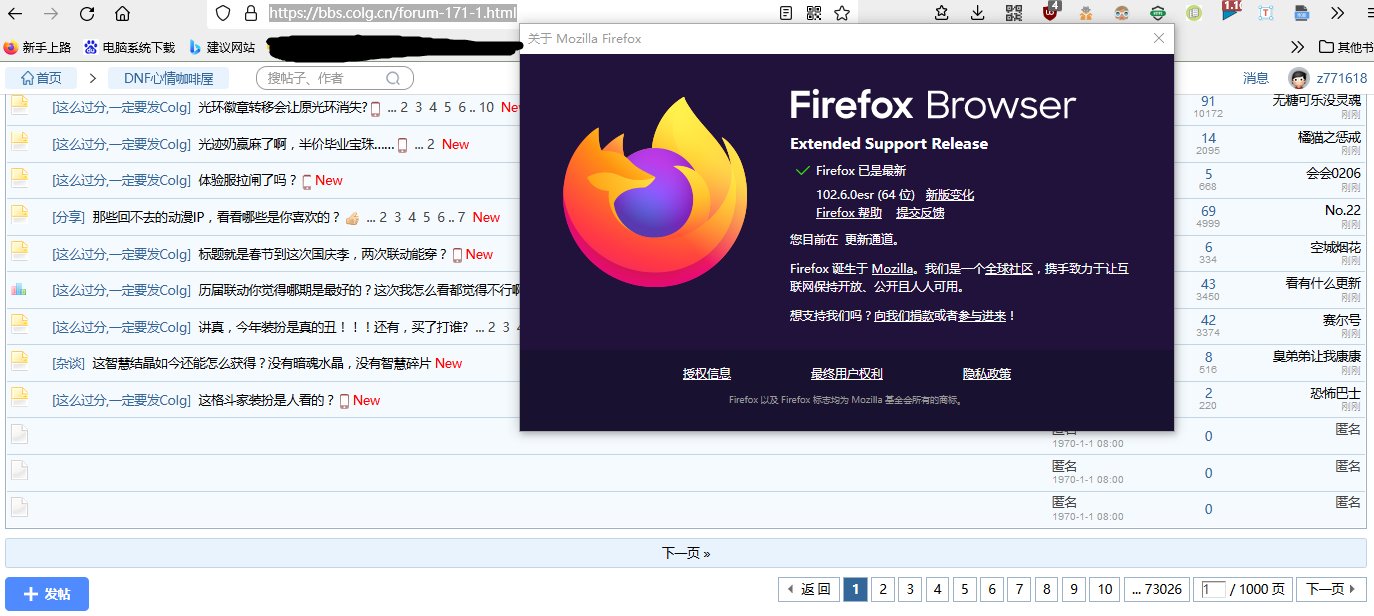Viewport: 1374px width, 616px height.
Task: Click the blue T text-select extension icon
Action: click(1265, 13)
